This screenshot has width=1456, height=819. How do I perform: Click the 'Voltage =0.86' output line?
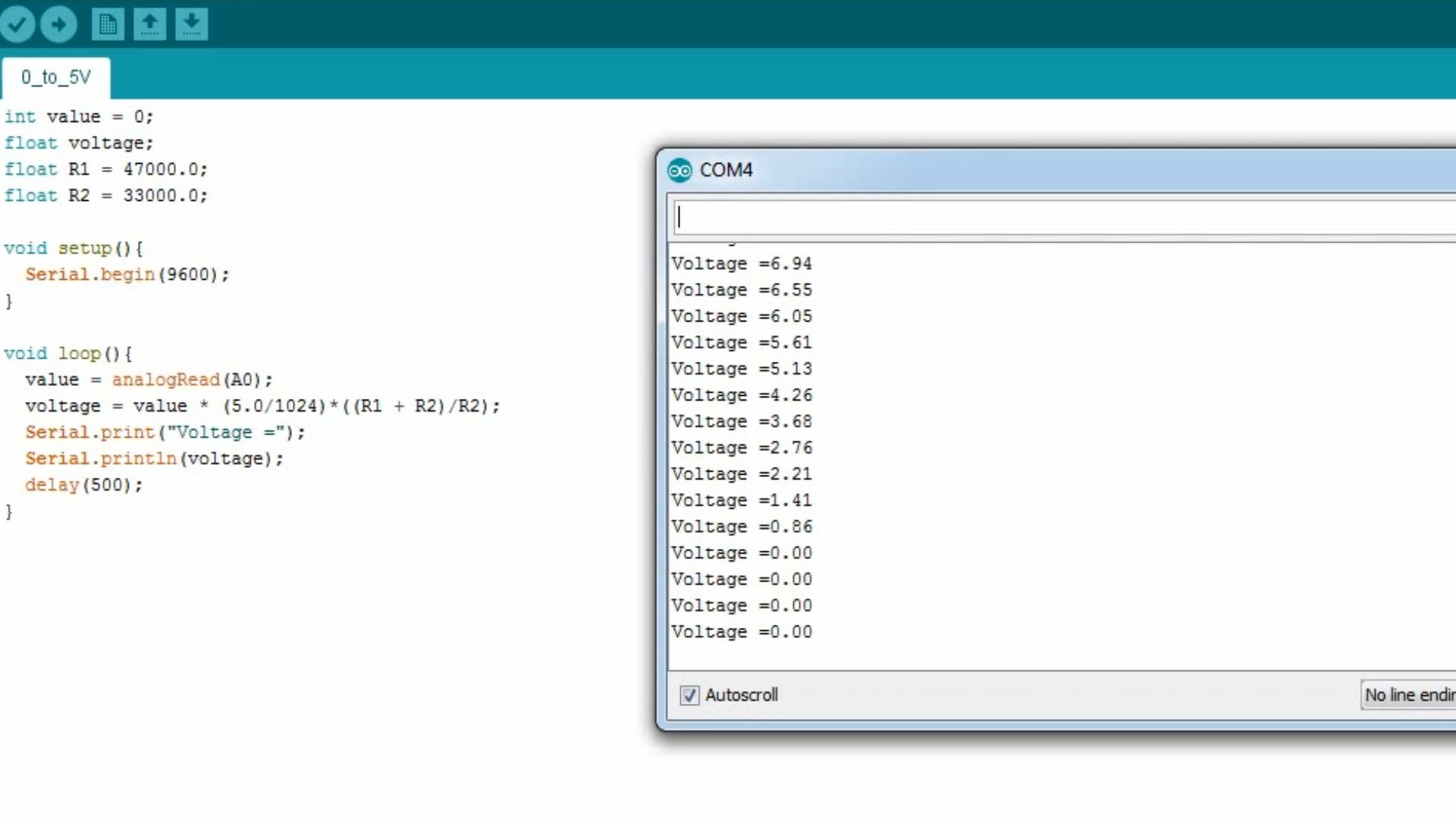(741, 527)
